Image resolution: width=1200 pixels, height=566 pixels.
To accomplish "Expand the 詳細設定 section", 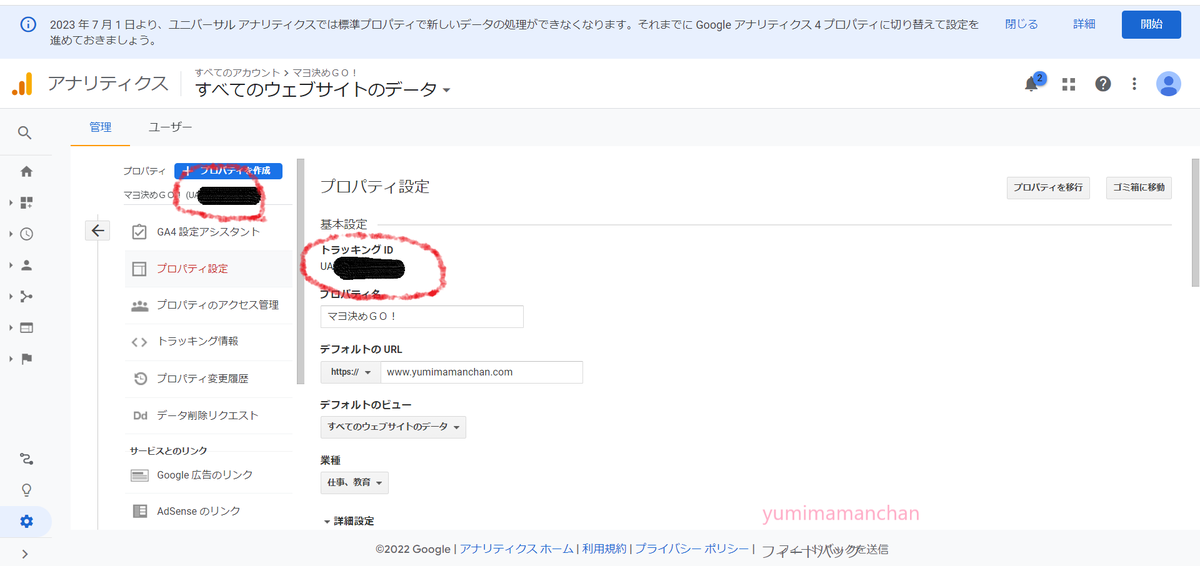I will coord(348,522).
